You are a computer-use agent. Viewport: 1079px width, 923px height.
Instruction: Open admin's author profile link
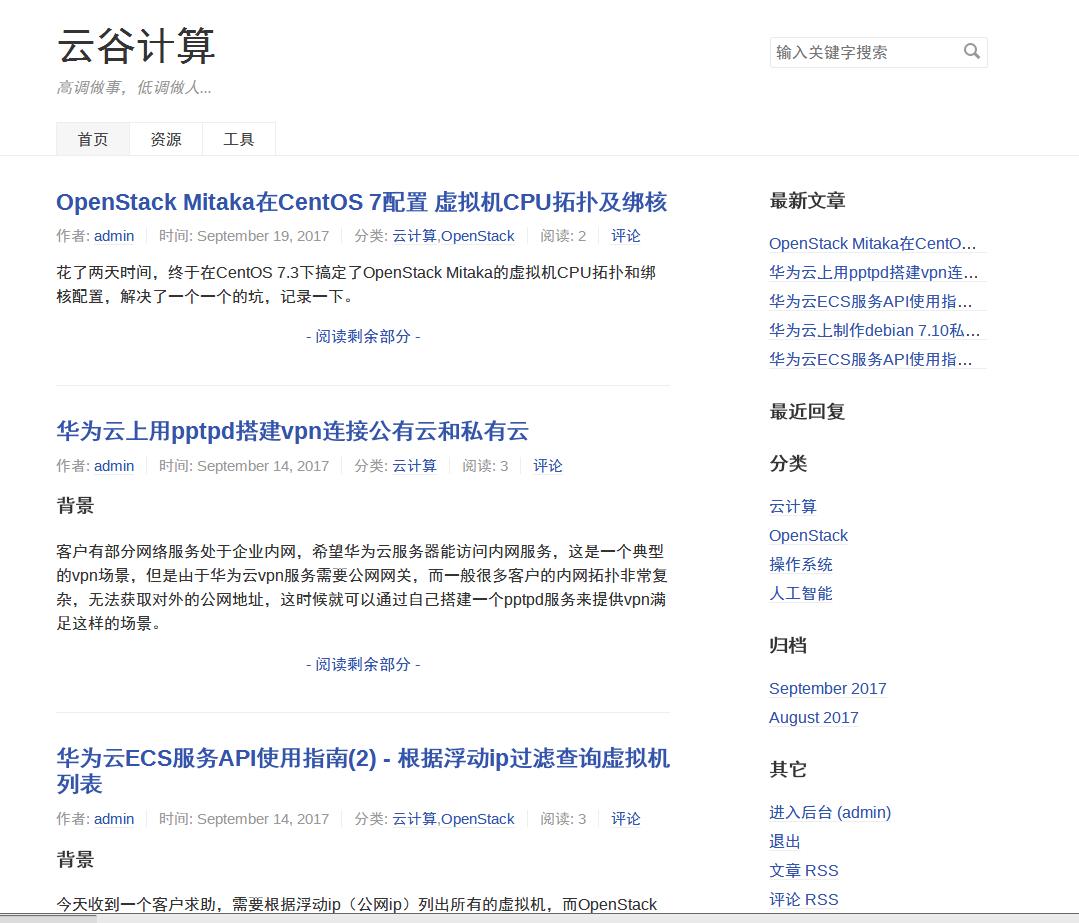(x=113, y=236)
